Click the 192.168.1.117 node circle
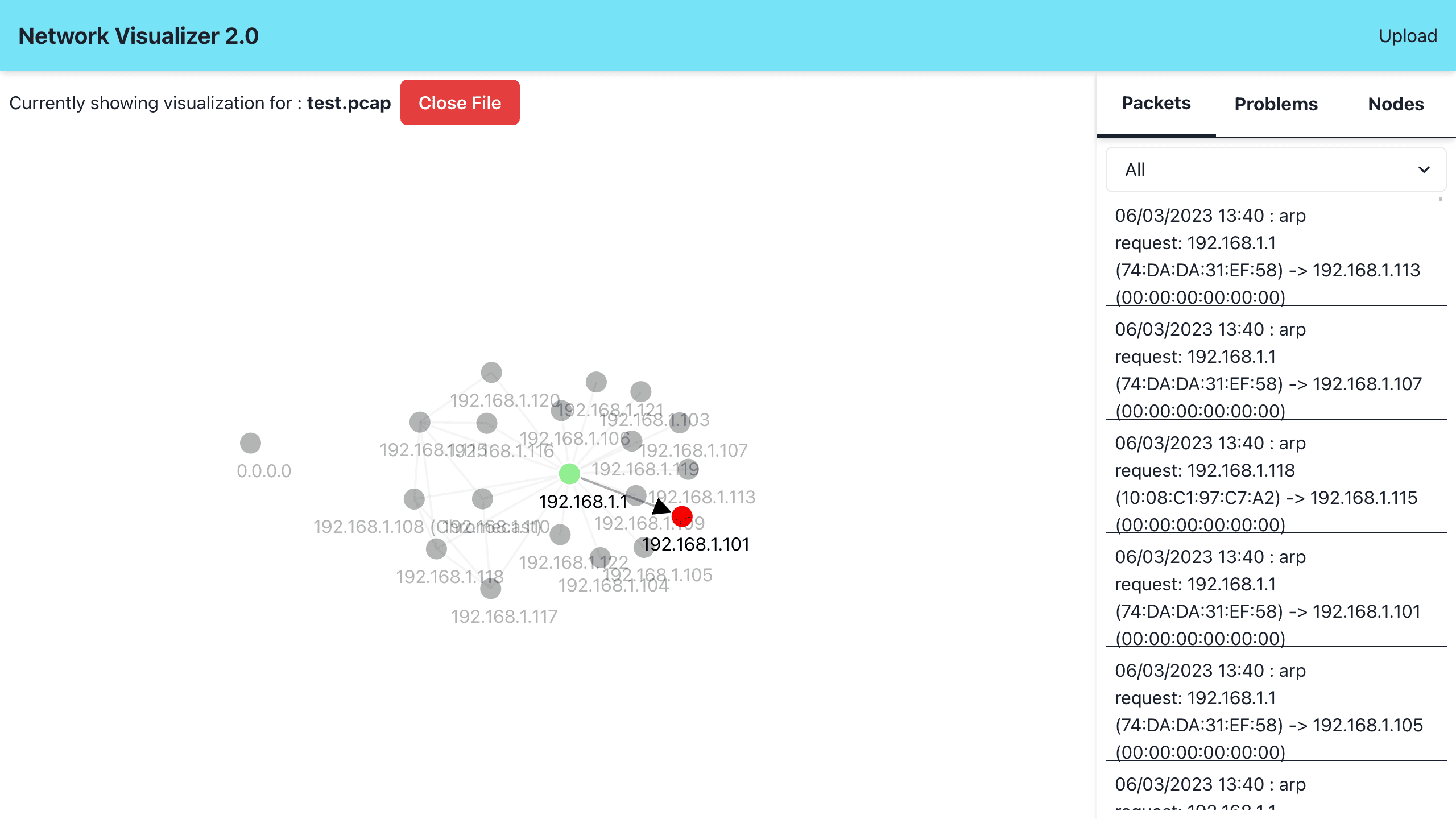 (x=490, y=589)
